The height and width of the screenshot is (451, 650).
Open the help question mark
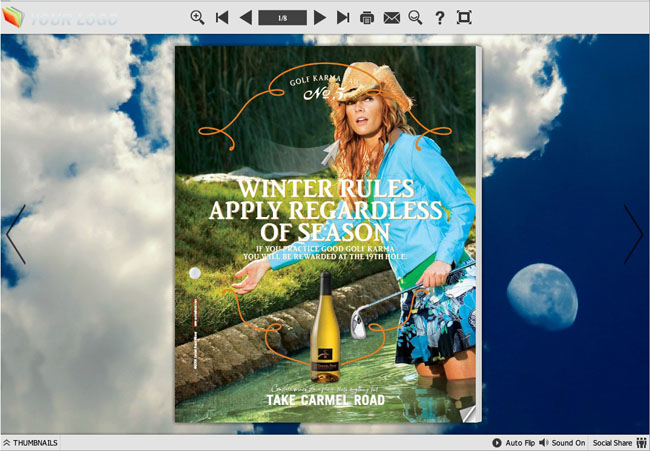439,18
